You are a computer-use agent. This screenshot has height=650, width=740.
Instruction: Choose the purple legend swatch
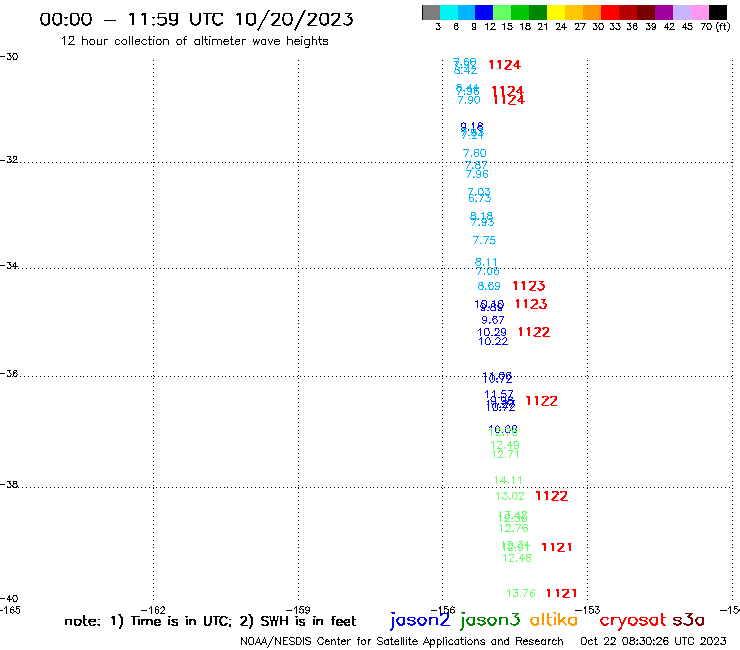[x=664, y=12]
